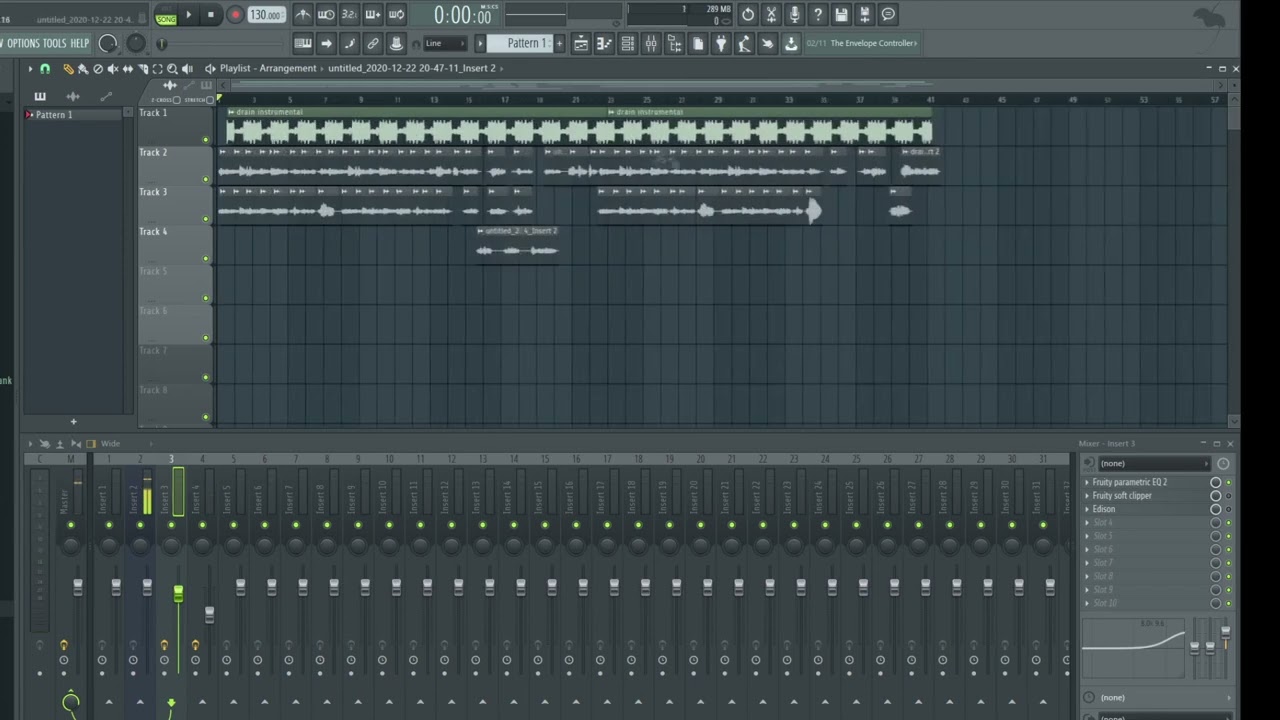Image resolution: width=1280 pixels, height=720 pixels.
Task: Open the Pattern 1 selector dropdown
Action: tap(520, 43)
